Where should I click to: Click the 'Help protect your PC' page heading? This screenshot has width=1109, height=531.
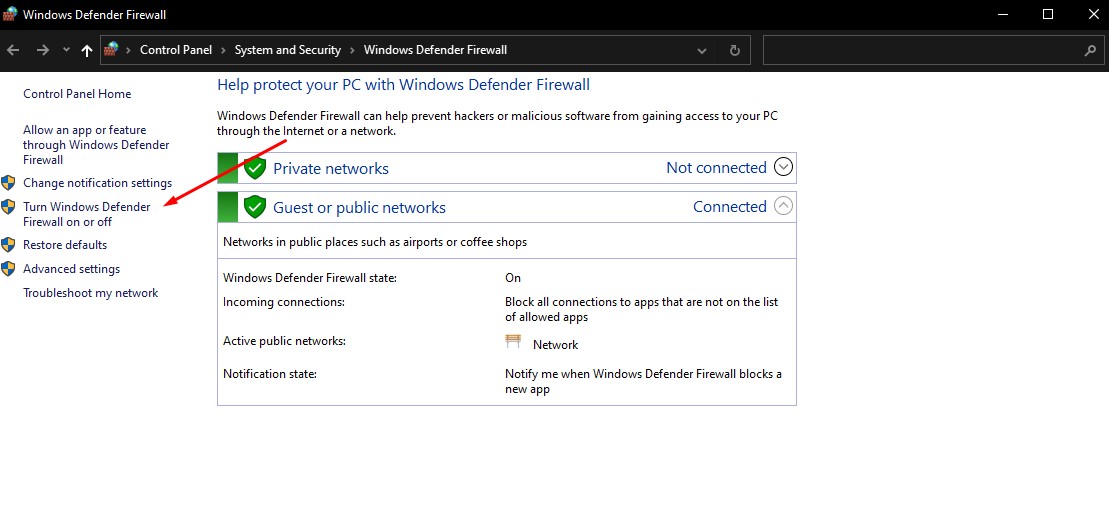403,85
